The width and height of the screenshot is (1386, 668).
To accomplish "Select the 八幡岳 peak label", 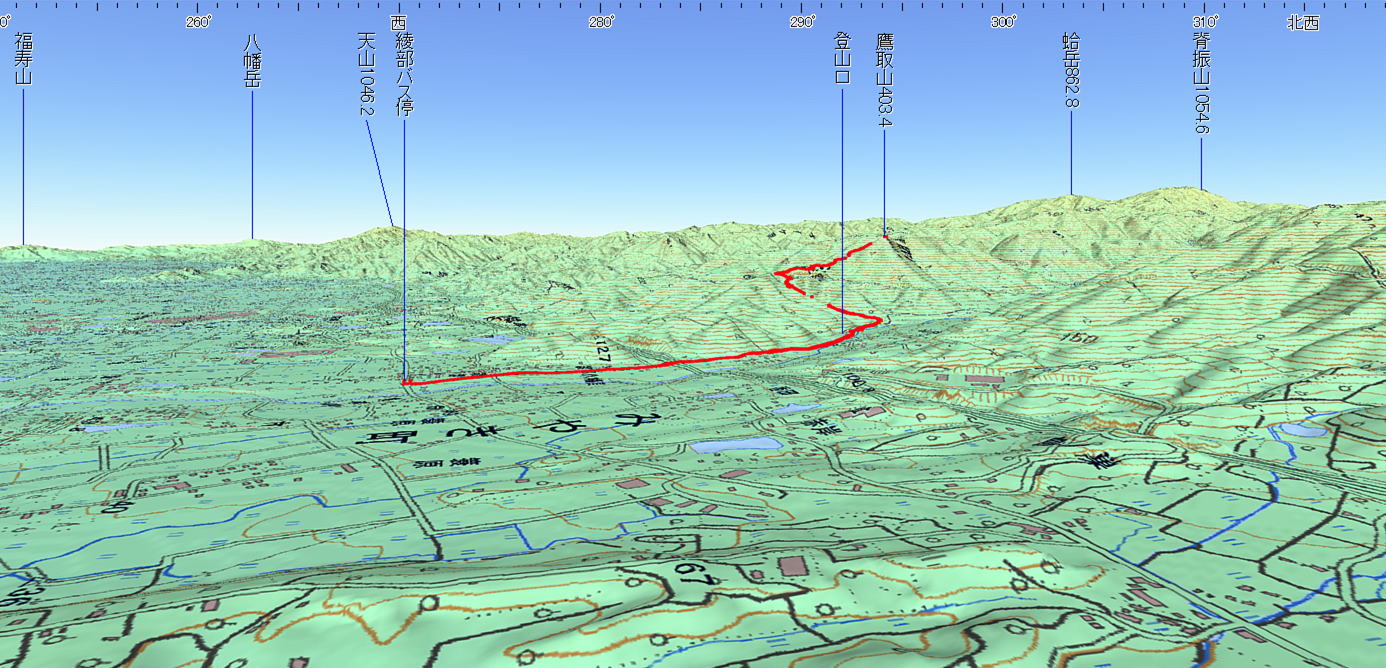I will 252,63.
